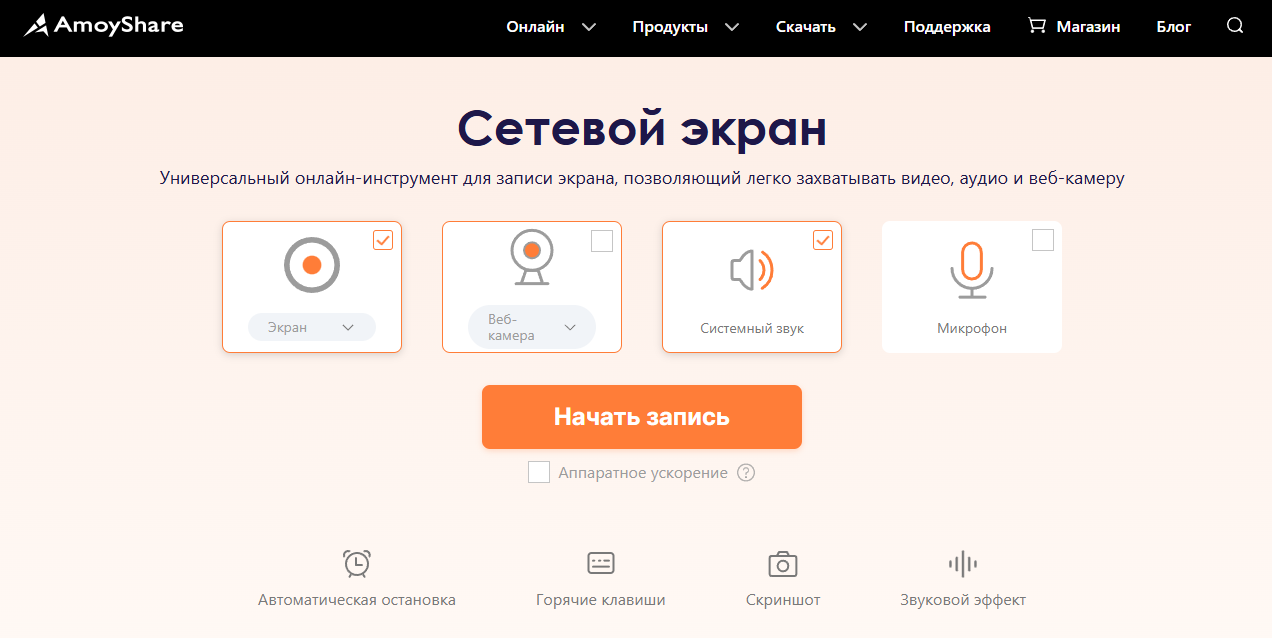This screenshot has height=638, width=1272.
Task: Click the alarm clock auto-stop icon
Action: (357, 563)
